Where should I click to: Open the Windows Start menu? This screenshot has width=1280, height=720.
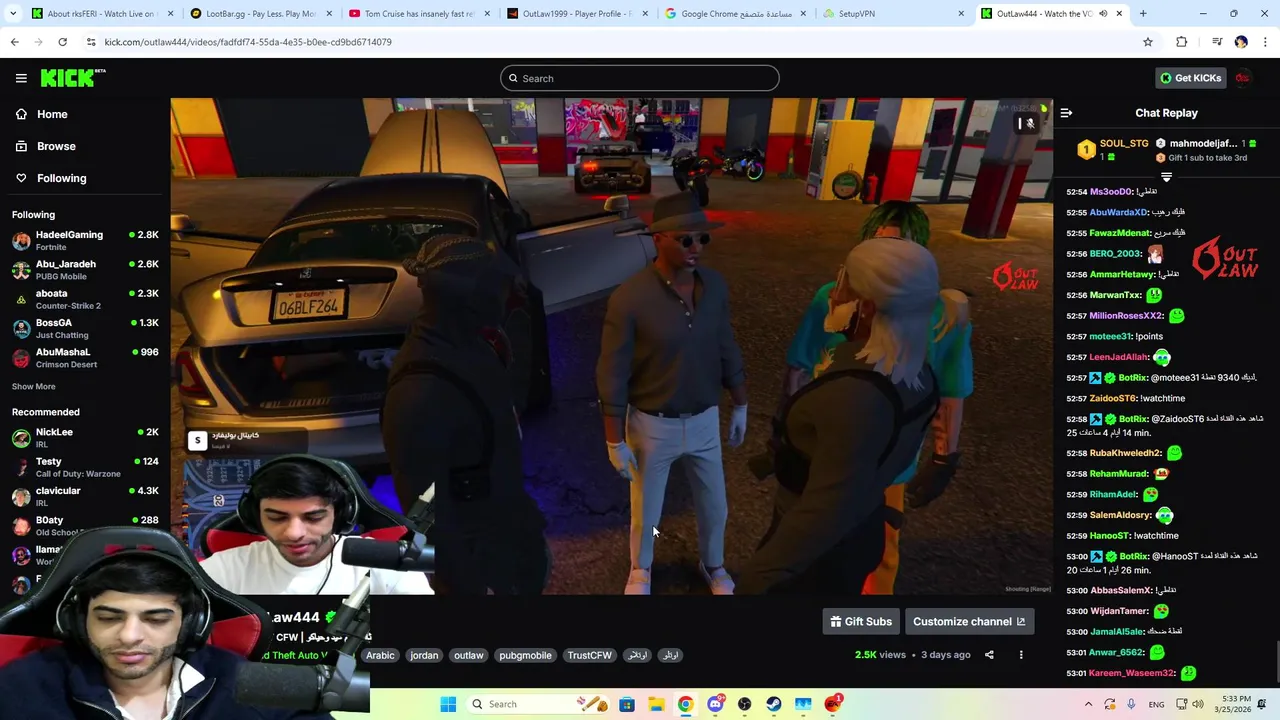click(448, 704)
